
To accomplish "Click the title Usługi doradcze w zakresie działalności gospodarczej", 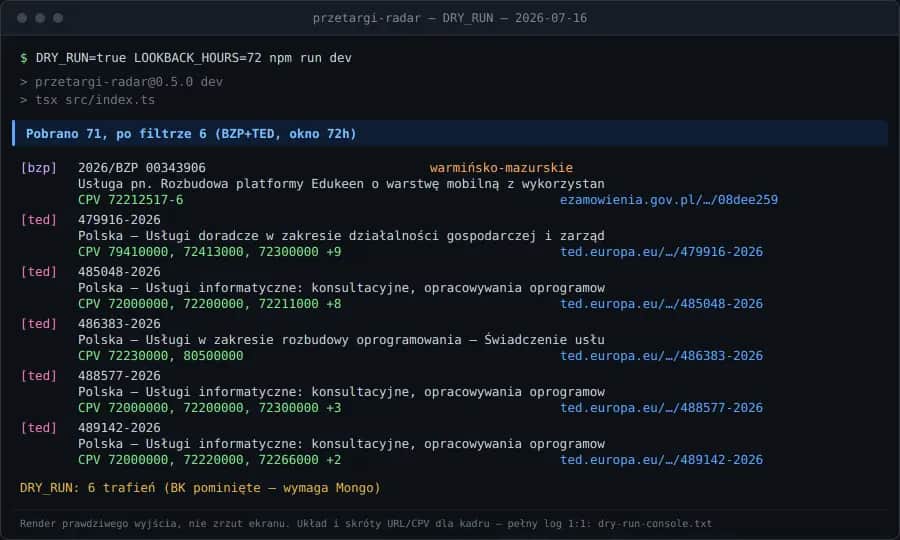I will [x=341, y=236].
